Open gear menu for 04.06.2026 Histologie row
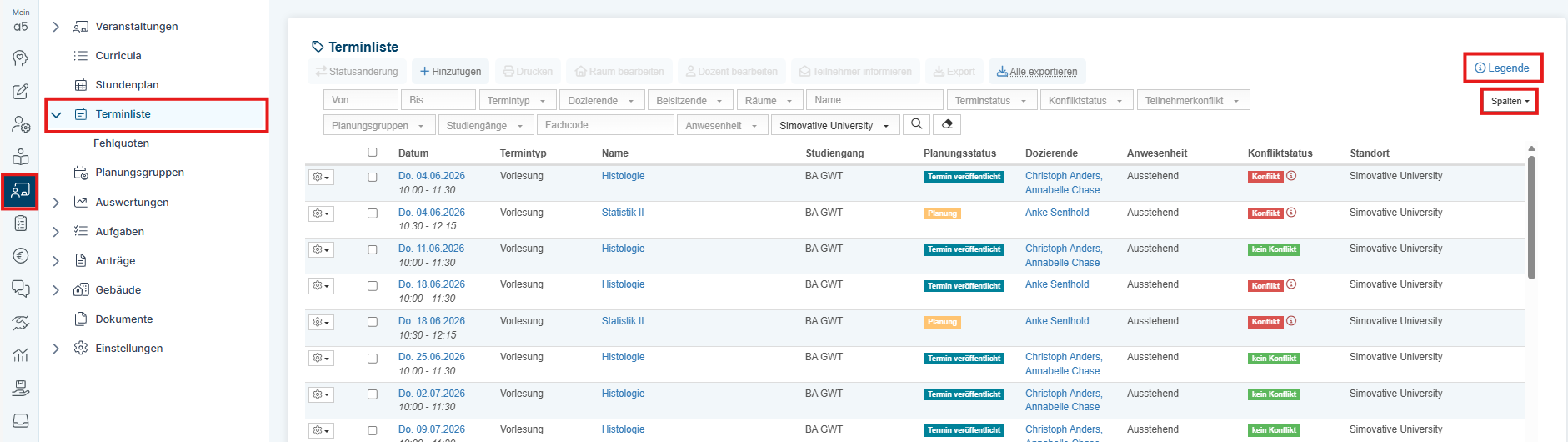Viewport: 1568px width, 442px height. (321, 178)
